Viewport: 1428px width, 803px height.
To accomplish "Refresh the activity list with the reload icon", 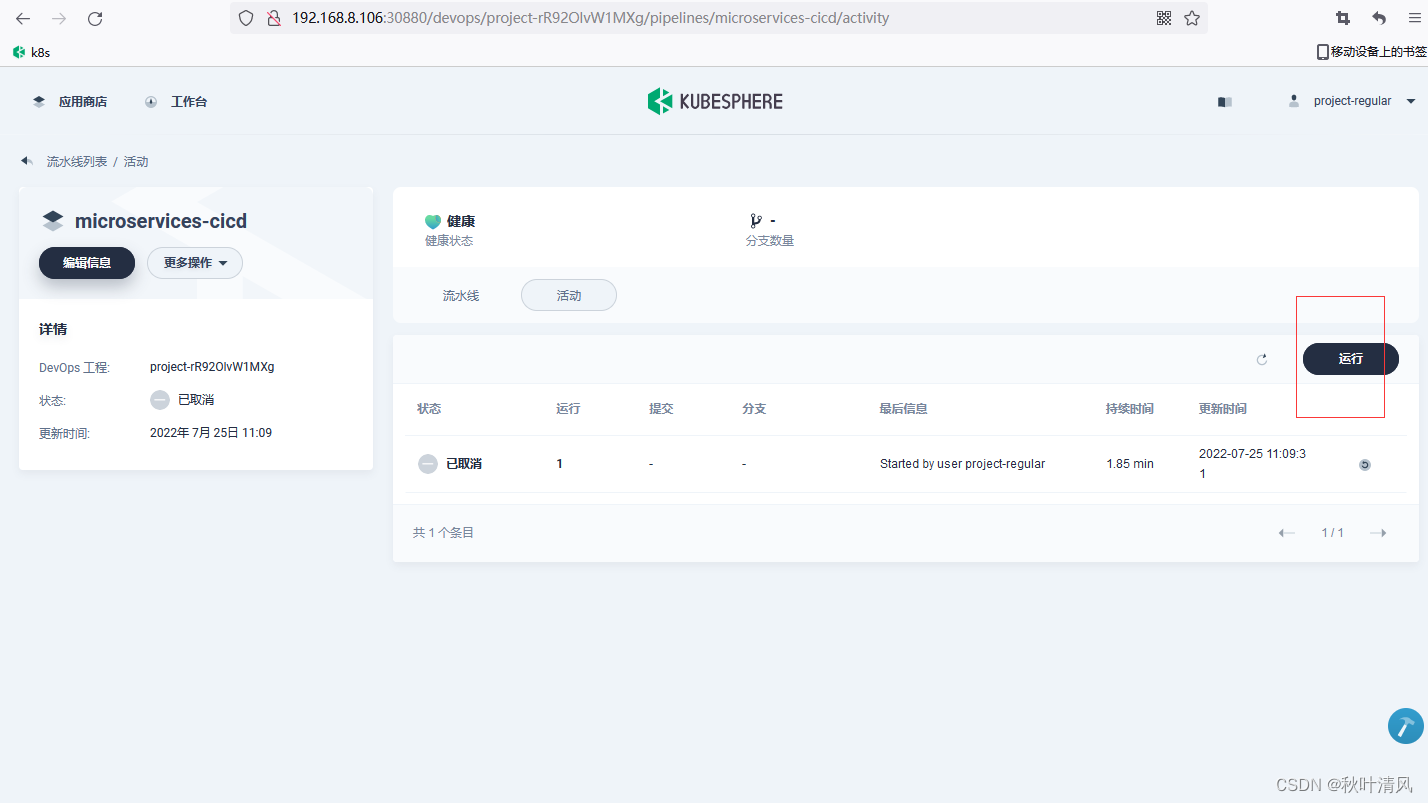I will pos(1262,359).
